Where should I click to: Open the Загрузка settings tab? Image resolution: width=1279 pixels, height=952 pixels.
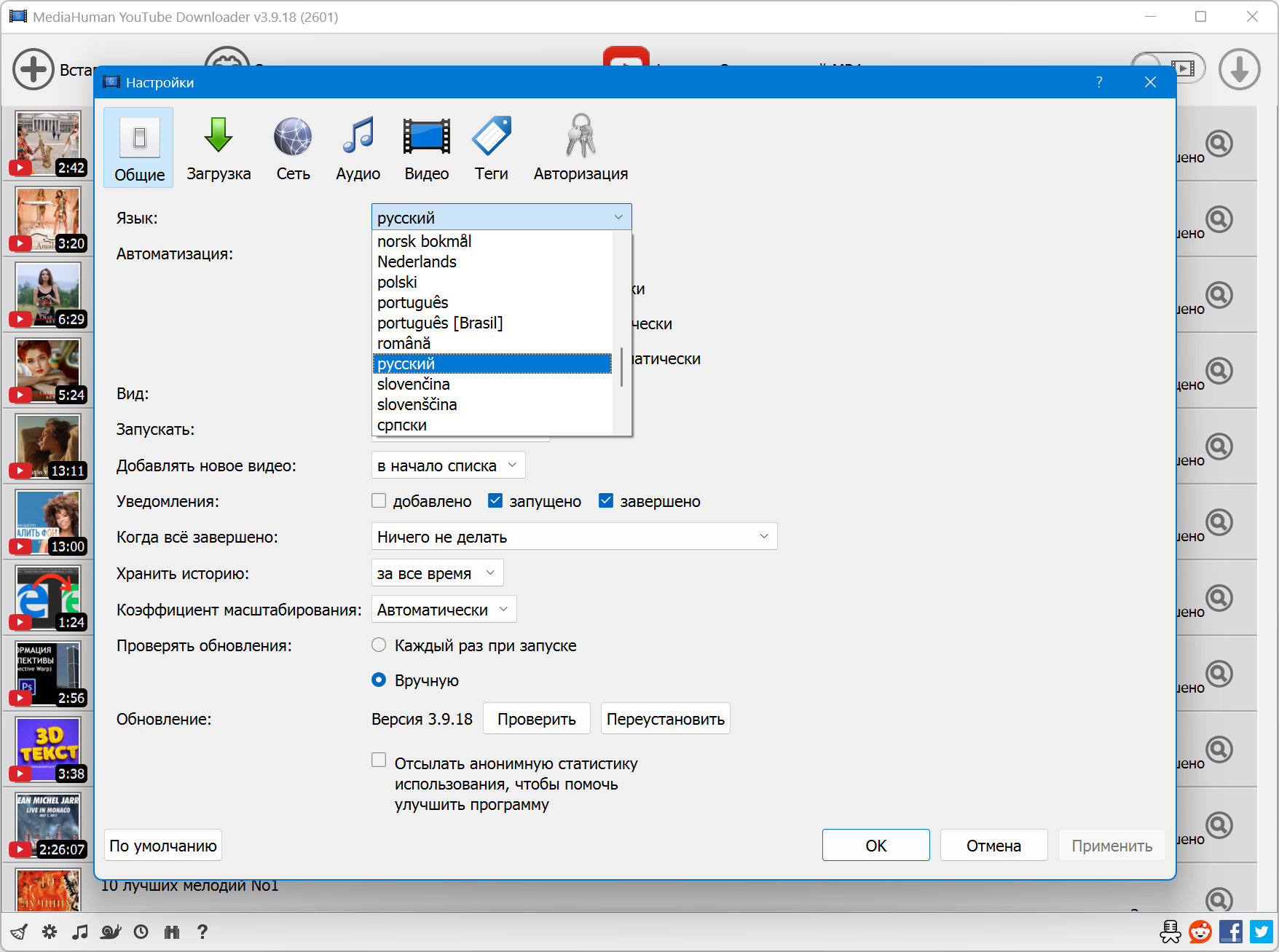[218, 149]
